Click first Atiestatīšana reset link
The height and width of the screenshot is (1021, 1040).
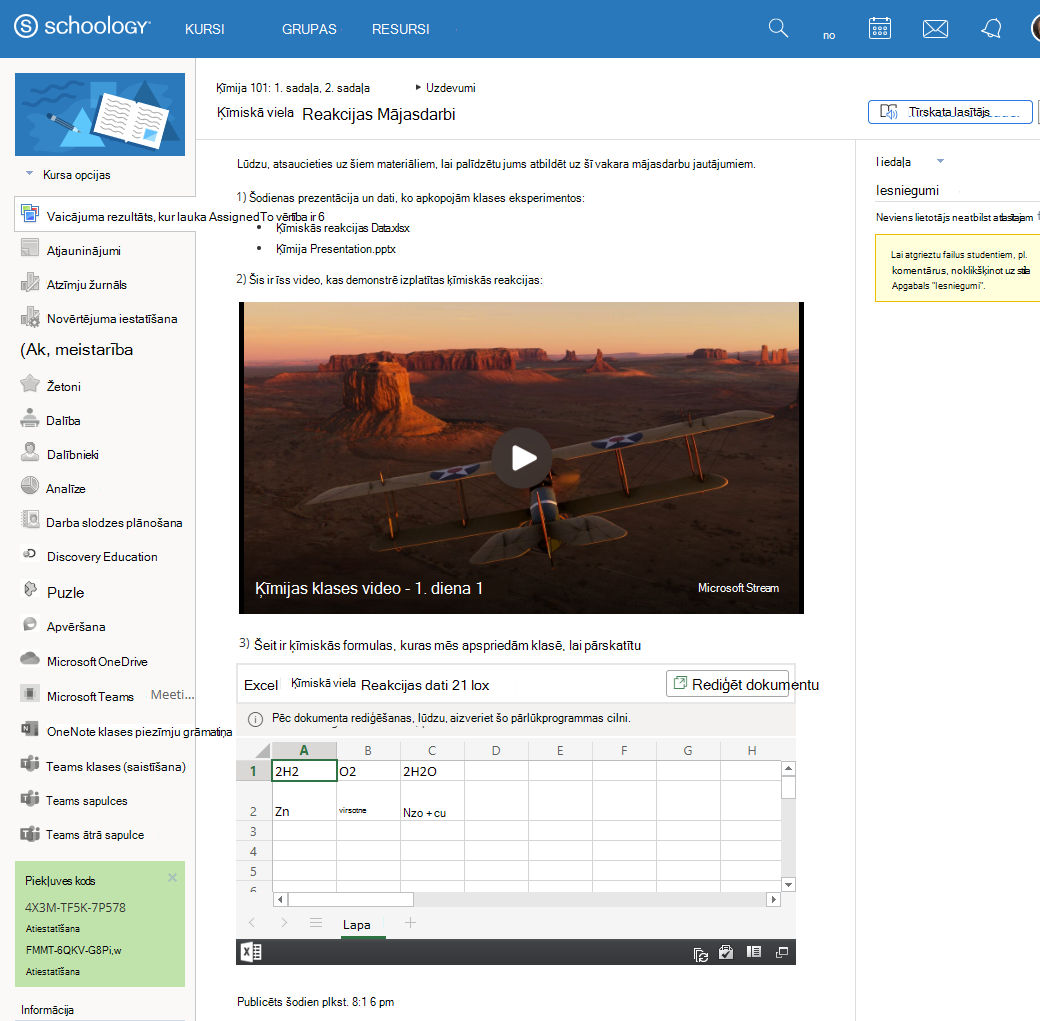tap(52, 929)
